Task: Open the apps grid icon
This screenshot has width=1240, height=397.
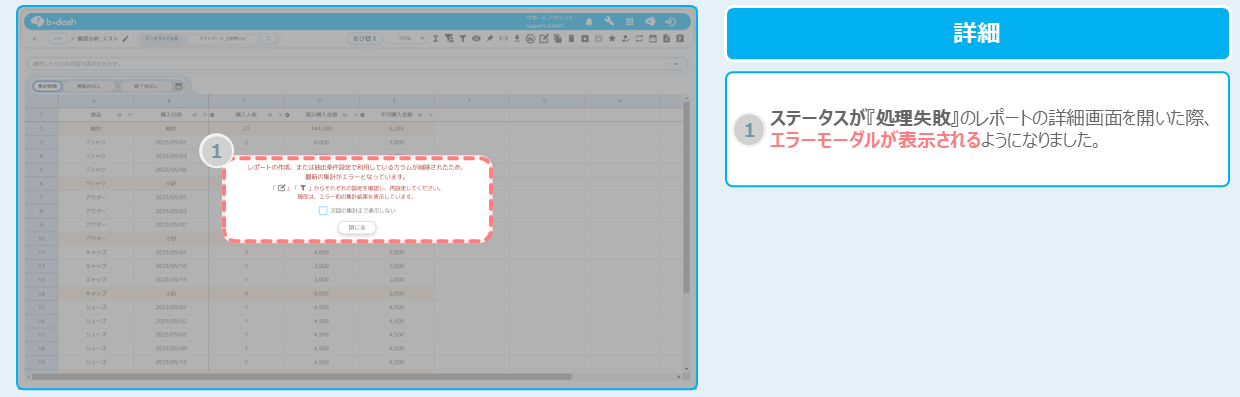Action: point(630,22)
